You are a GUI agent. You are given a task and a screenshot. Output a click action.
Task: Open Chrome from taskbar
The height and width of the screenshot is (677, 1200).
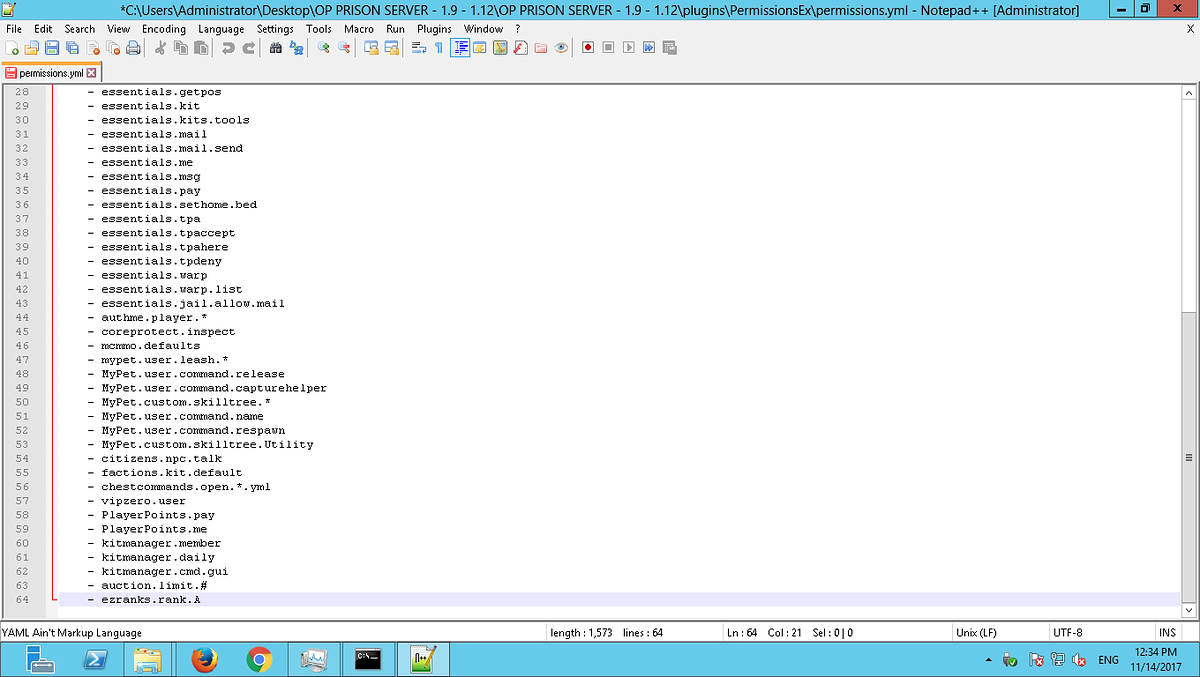click(259, 659)
